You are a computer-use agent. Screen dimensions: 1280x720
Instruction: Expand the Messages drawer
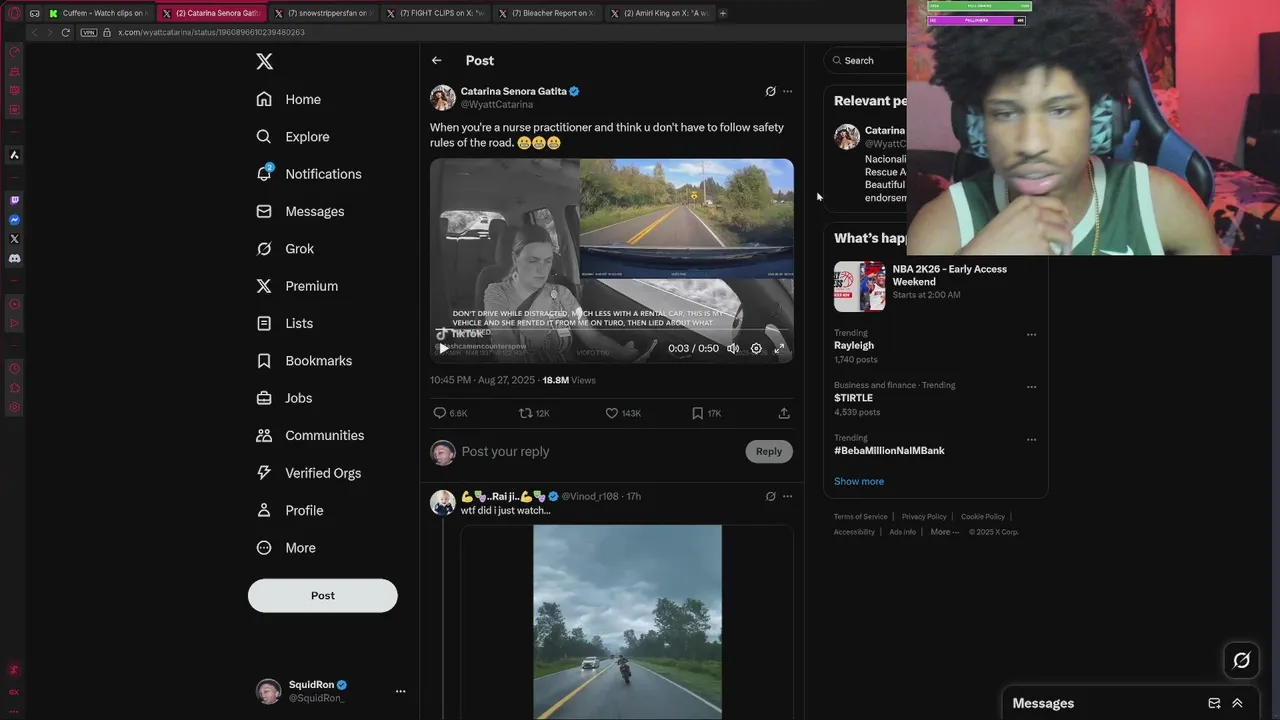click(1237, 703)
